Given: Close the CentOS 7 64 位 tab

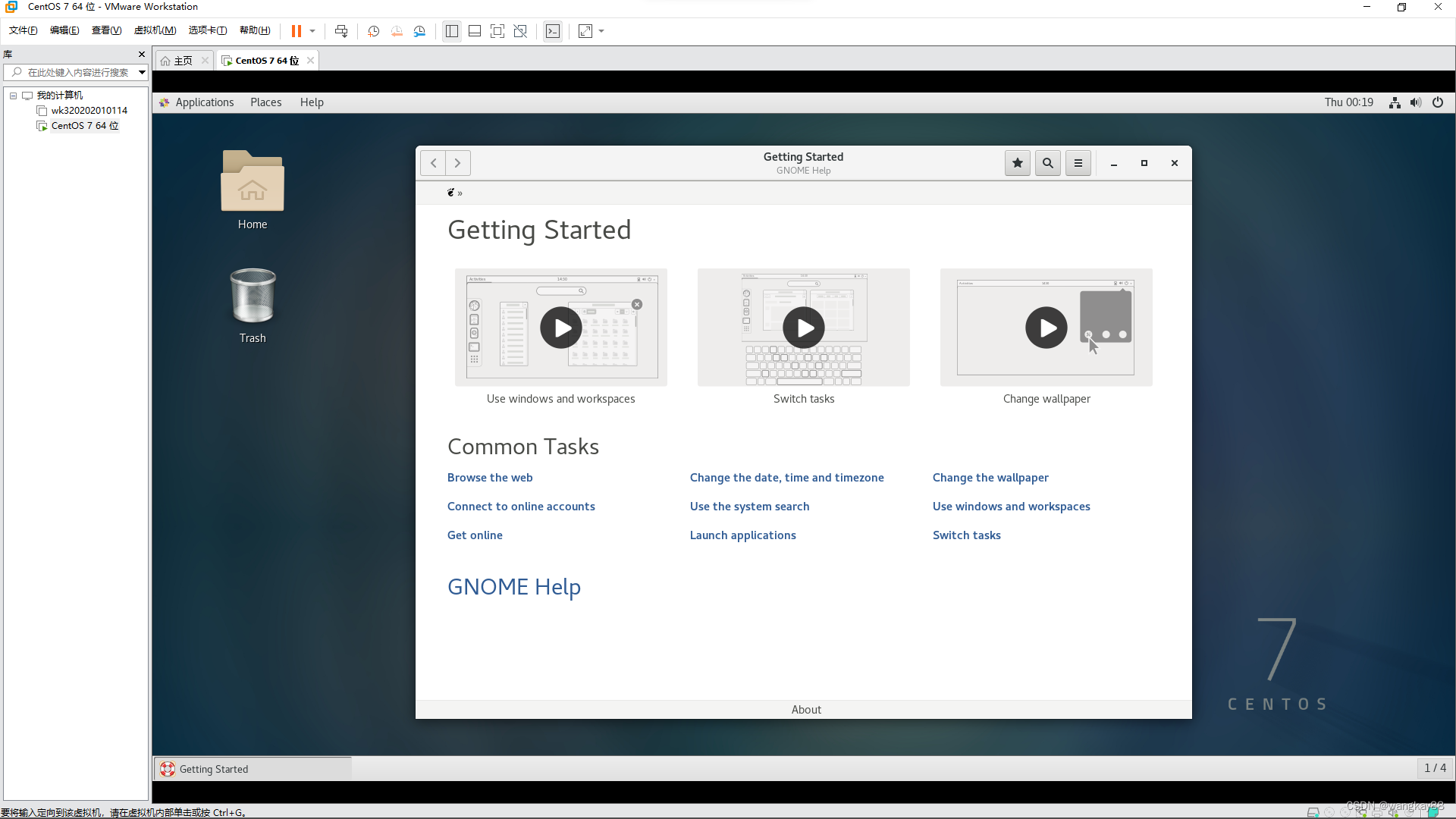Looking at the screenshot, I should pos(310,61).
